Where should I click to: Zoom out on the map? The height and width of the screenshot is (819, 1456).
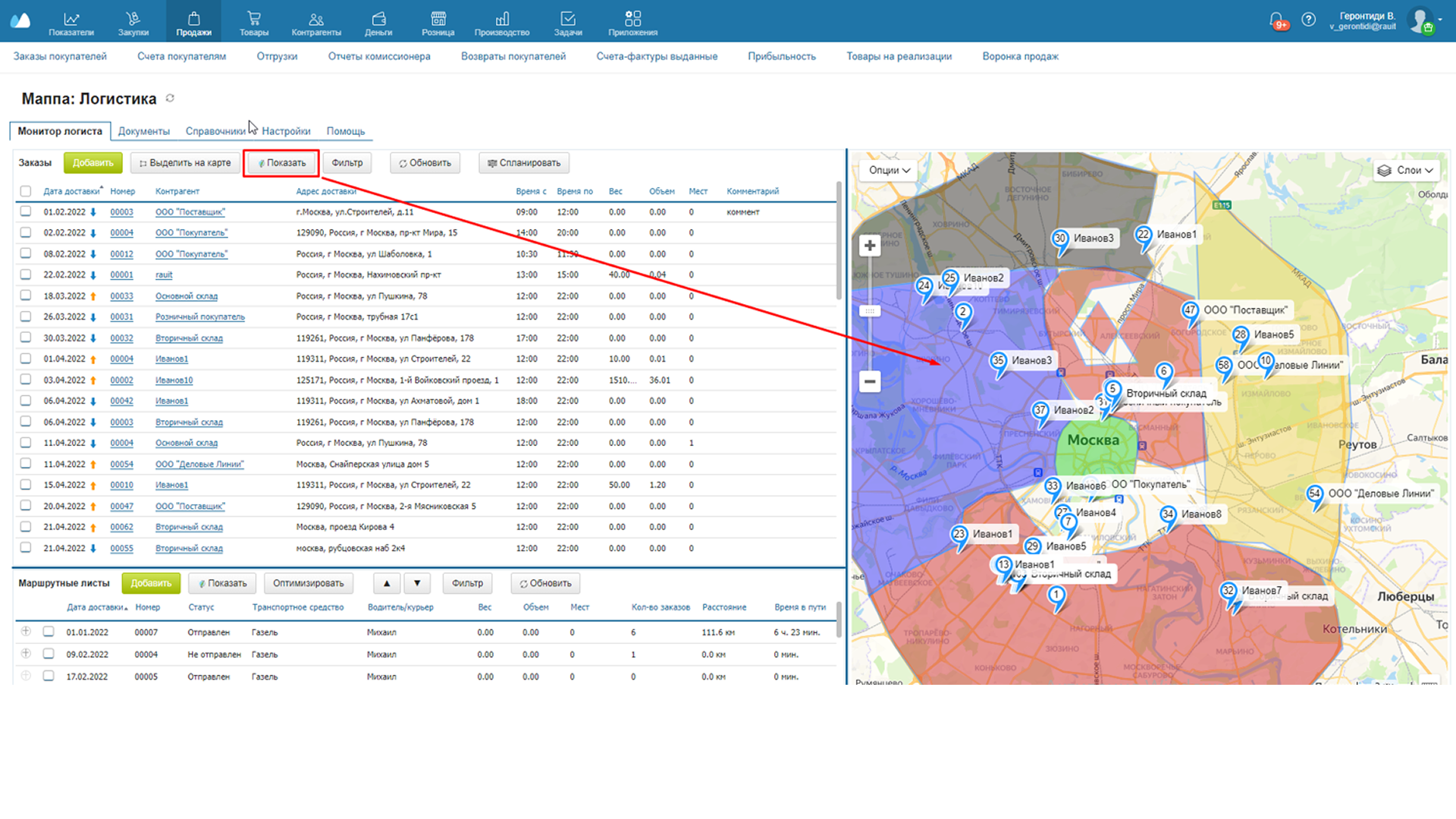pyautogui.click(x=870, y=381)
